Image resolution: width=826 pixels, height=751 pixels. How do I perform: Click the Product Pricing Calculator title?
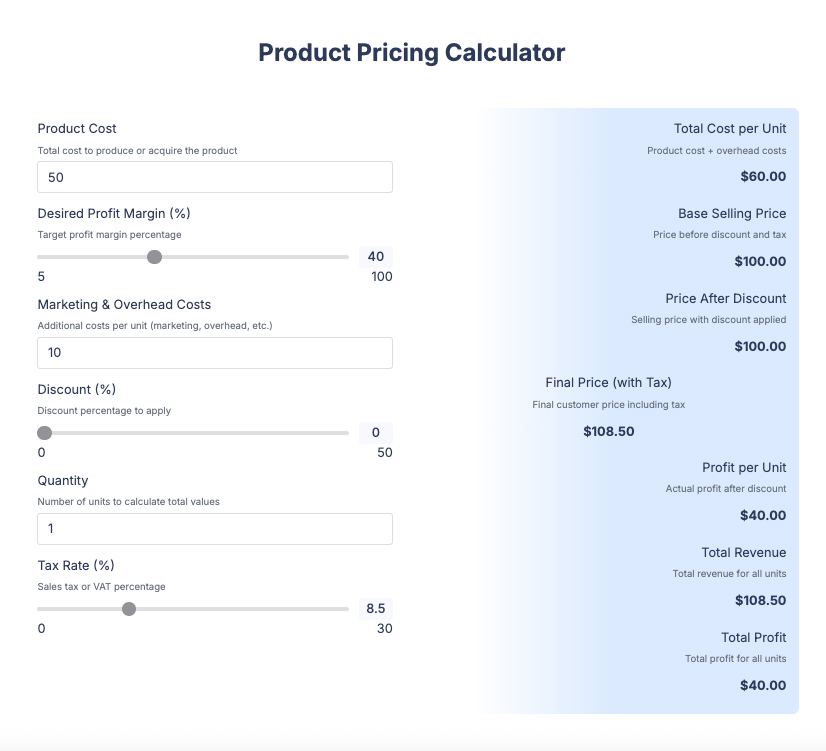412,52
